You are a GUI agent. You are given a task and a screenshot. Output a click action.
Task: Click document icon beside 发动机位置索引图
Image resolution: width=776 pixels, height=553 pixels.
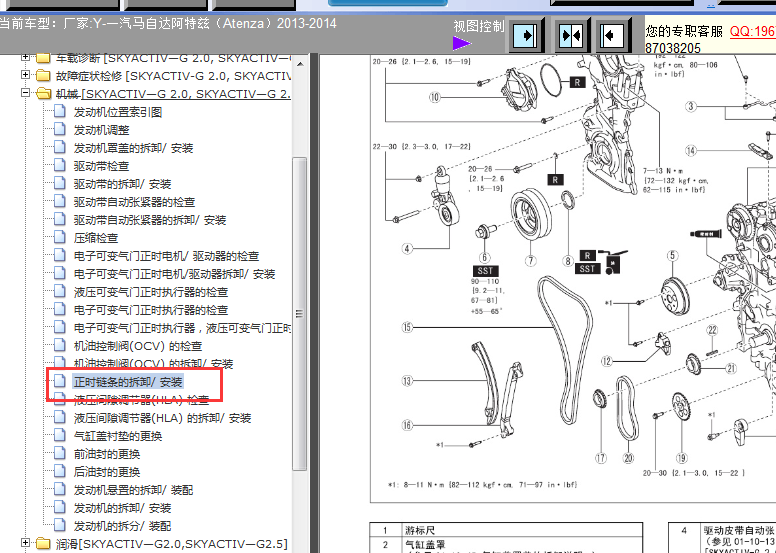click(59, 111)
